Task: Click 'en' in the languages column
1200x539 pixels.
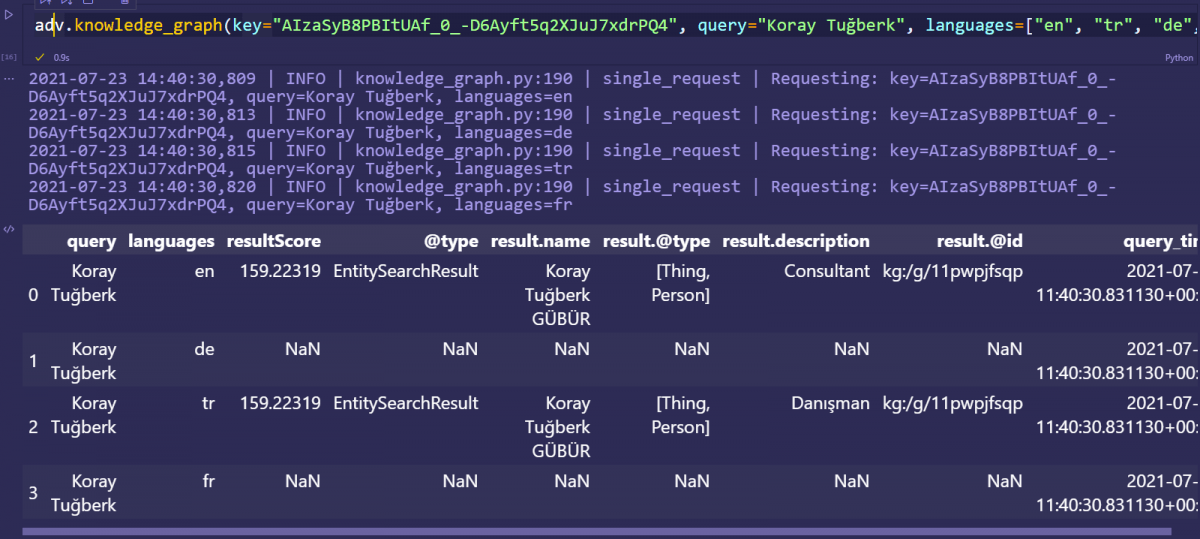Action: point(203,271)
